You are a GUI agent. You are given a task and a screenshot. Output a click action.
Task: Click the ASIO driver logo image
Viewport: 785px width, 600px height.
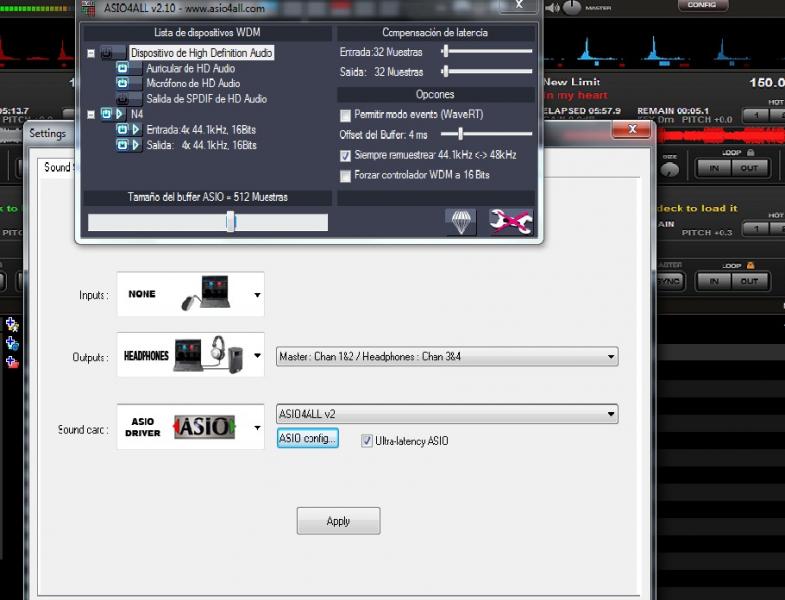pyautogui.click(x=204, y=427)
